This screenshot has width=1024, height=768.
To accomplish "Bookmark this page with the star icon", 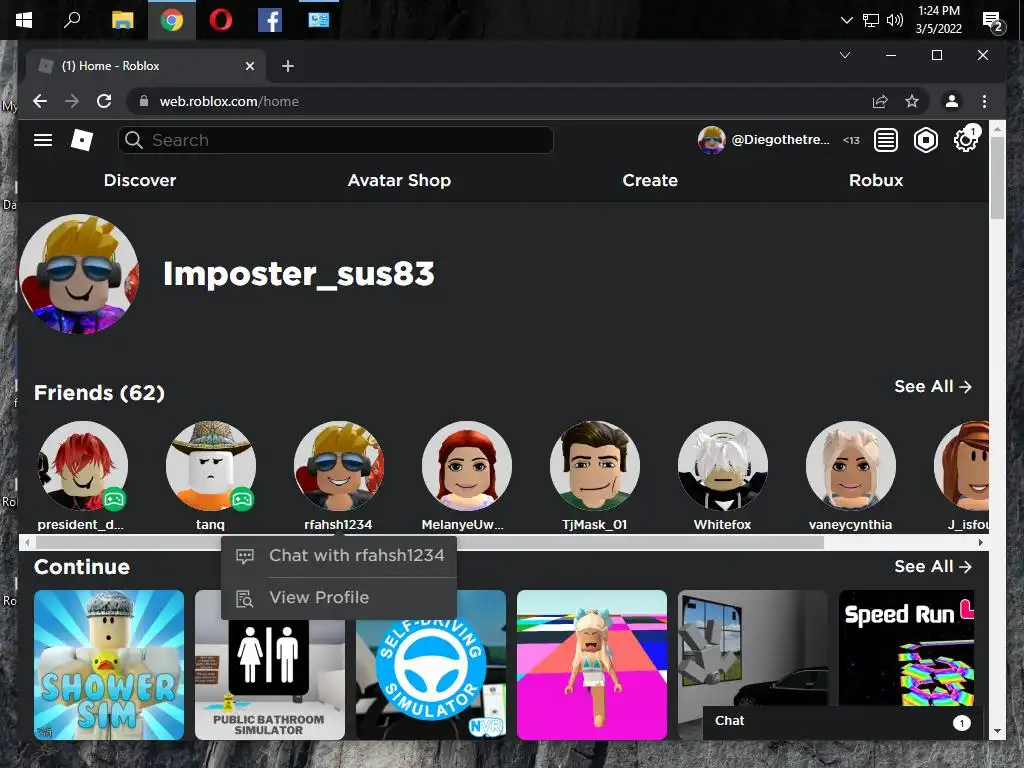I will click(x=912, y=101).
